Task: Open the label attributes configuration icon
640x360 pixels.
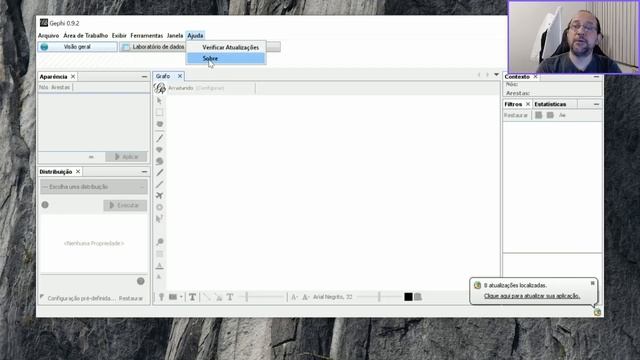Action: coord(418,297)
